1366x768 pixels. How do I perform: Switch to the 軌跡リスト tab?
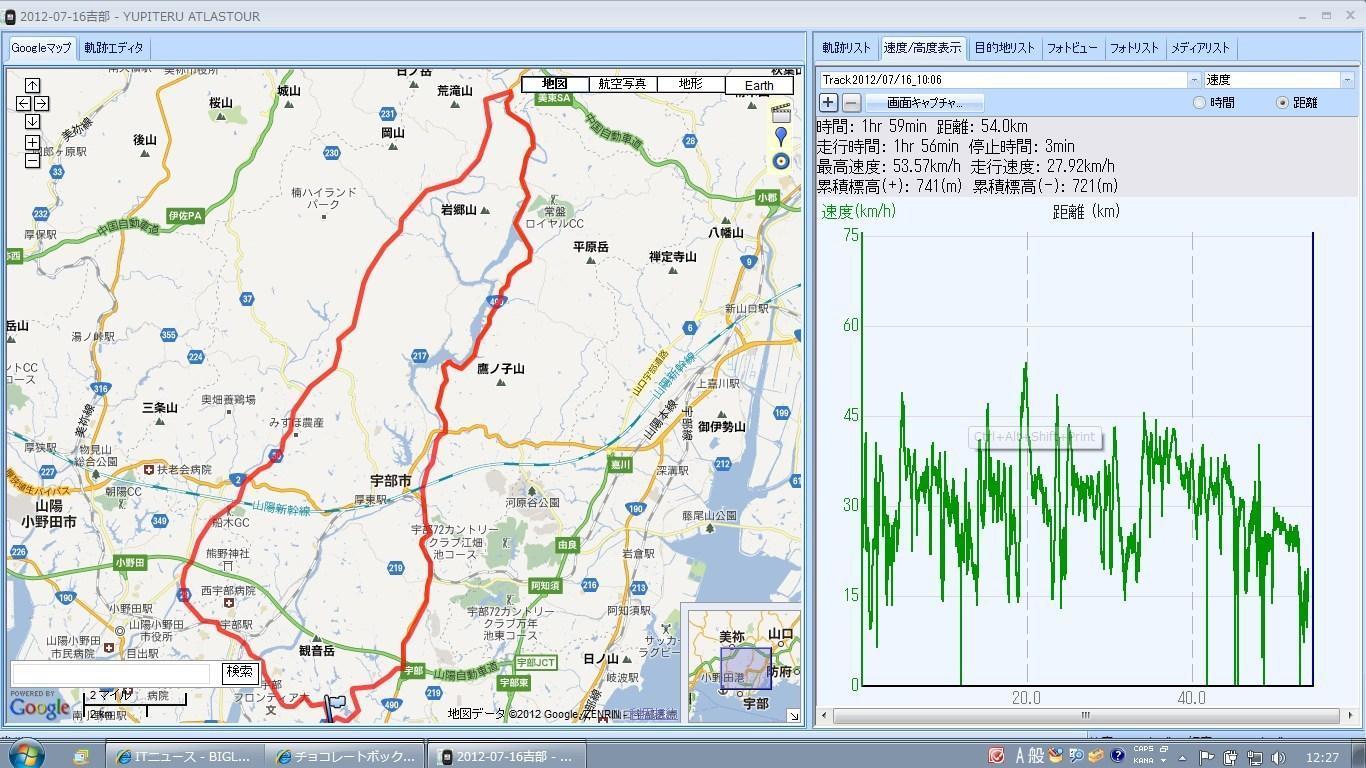coord(847,47)
